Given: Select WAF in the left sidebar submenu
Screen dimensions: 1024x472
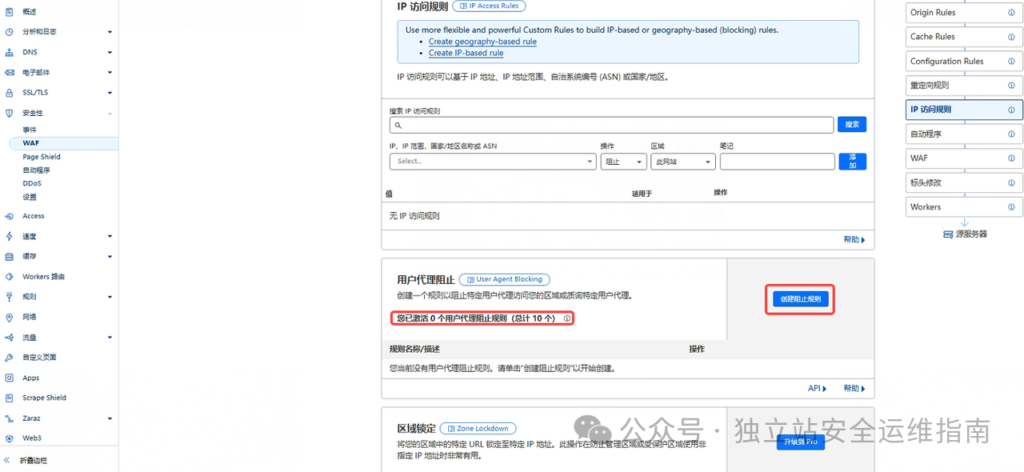Looking at the screenshot, I should [31, 143].
